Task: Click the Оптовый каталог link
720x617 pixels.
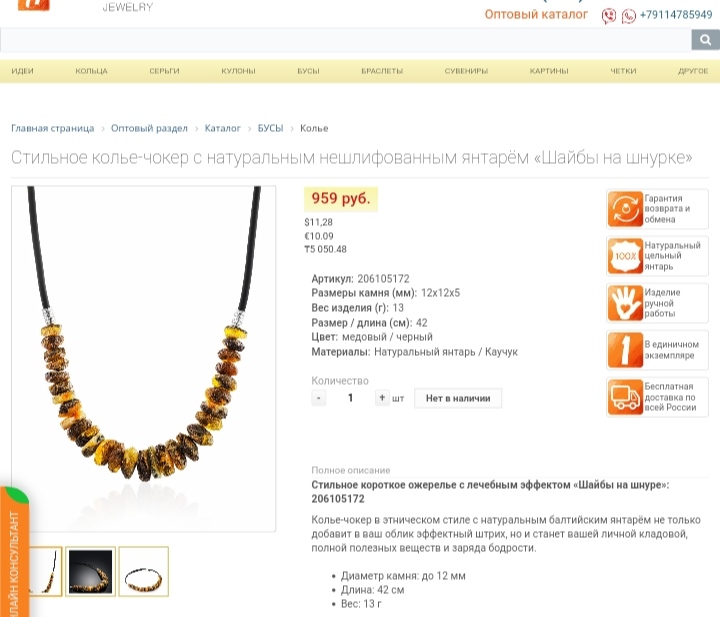Action: [536, 15]
